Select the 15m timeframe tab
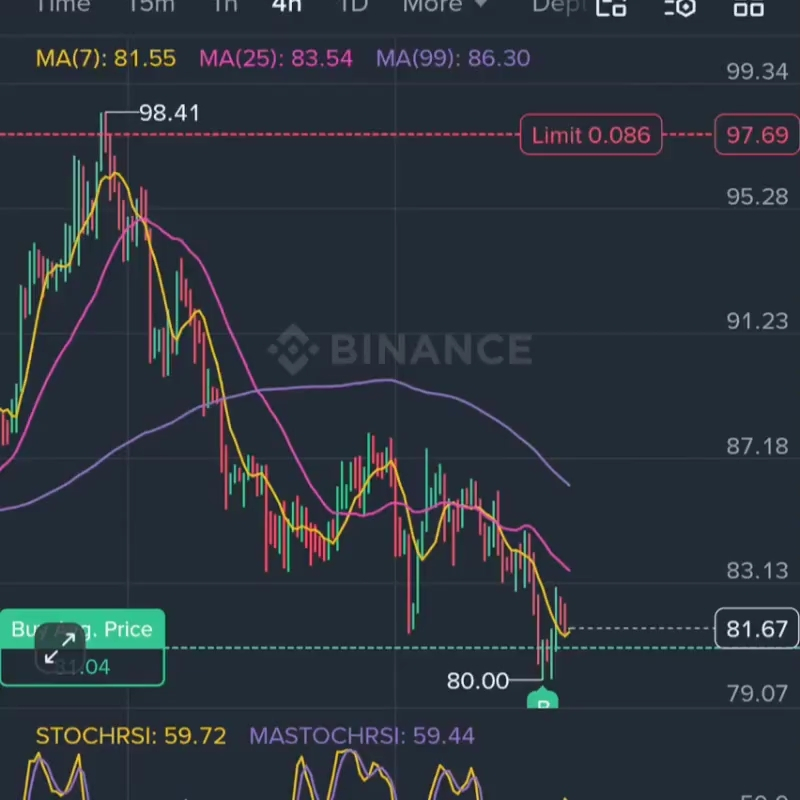 coord(151,6)
